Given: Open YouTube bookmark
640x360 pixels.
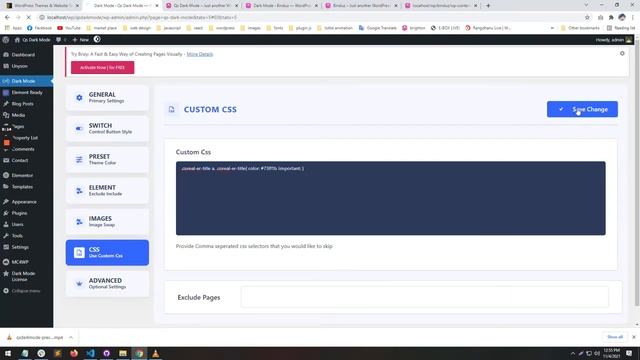Looking at the screenshot, I should (69, 28).
